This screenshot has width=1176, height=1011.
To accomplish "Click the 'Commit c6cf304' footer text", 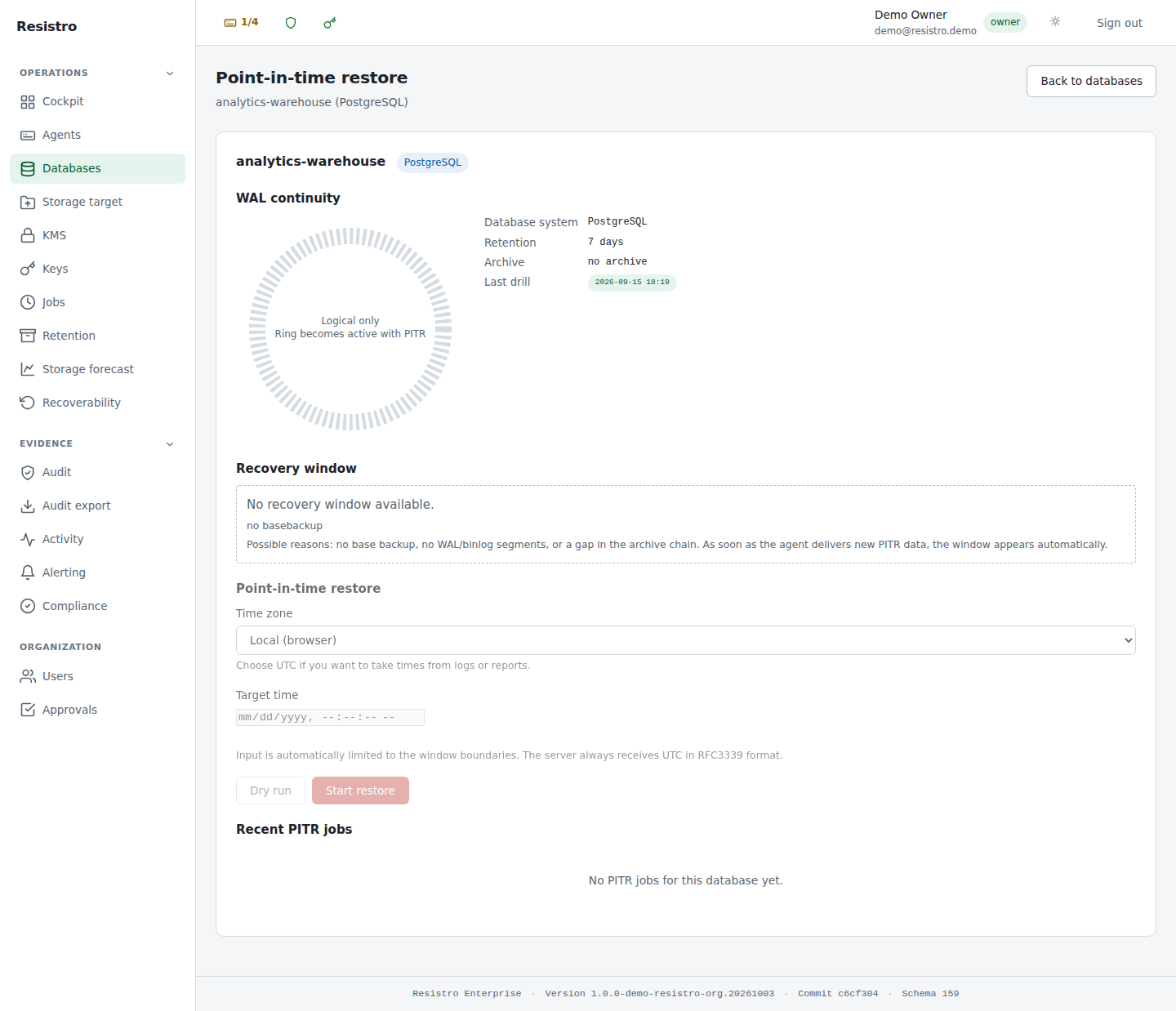I will click(838, 994).
